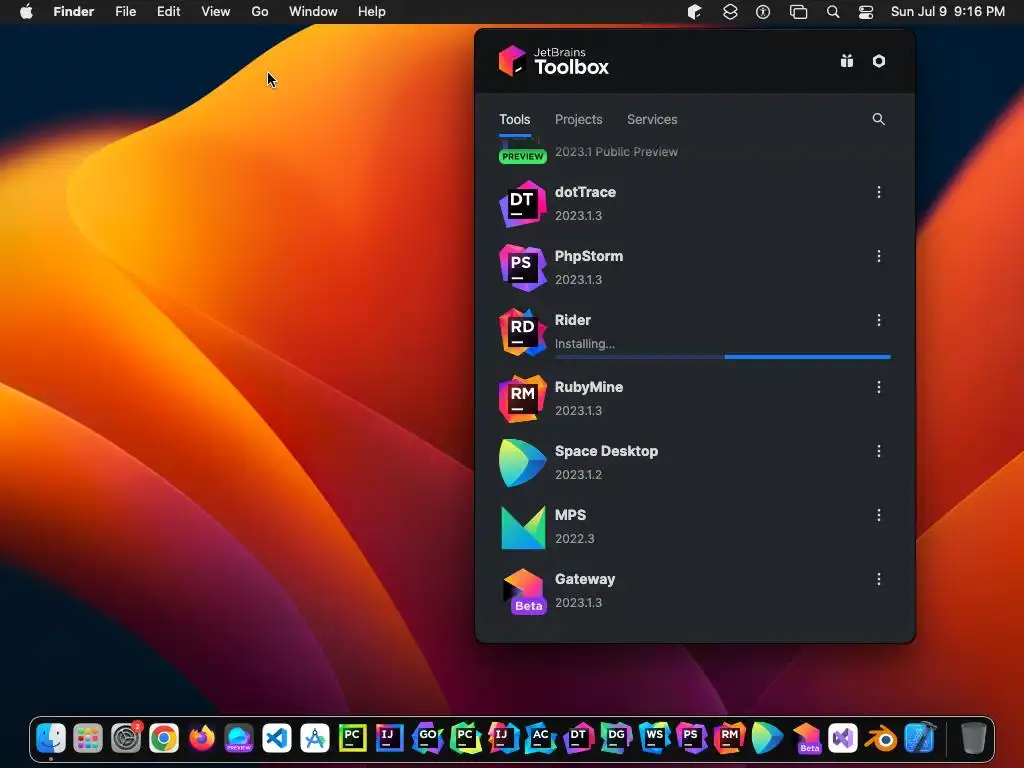The height and width of the screenshot is (768, 1024).
Task: Launch MPS from its list icon
Action: 522,527
